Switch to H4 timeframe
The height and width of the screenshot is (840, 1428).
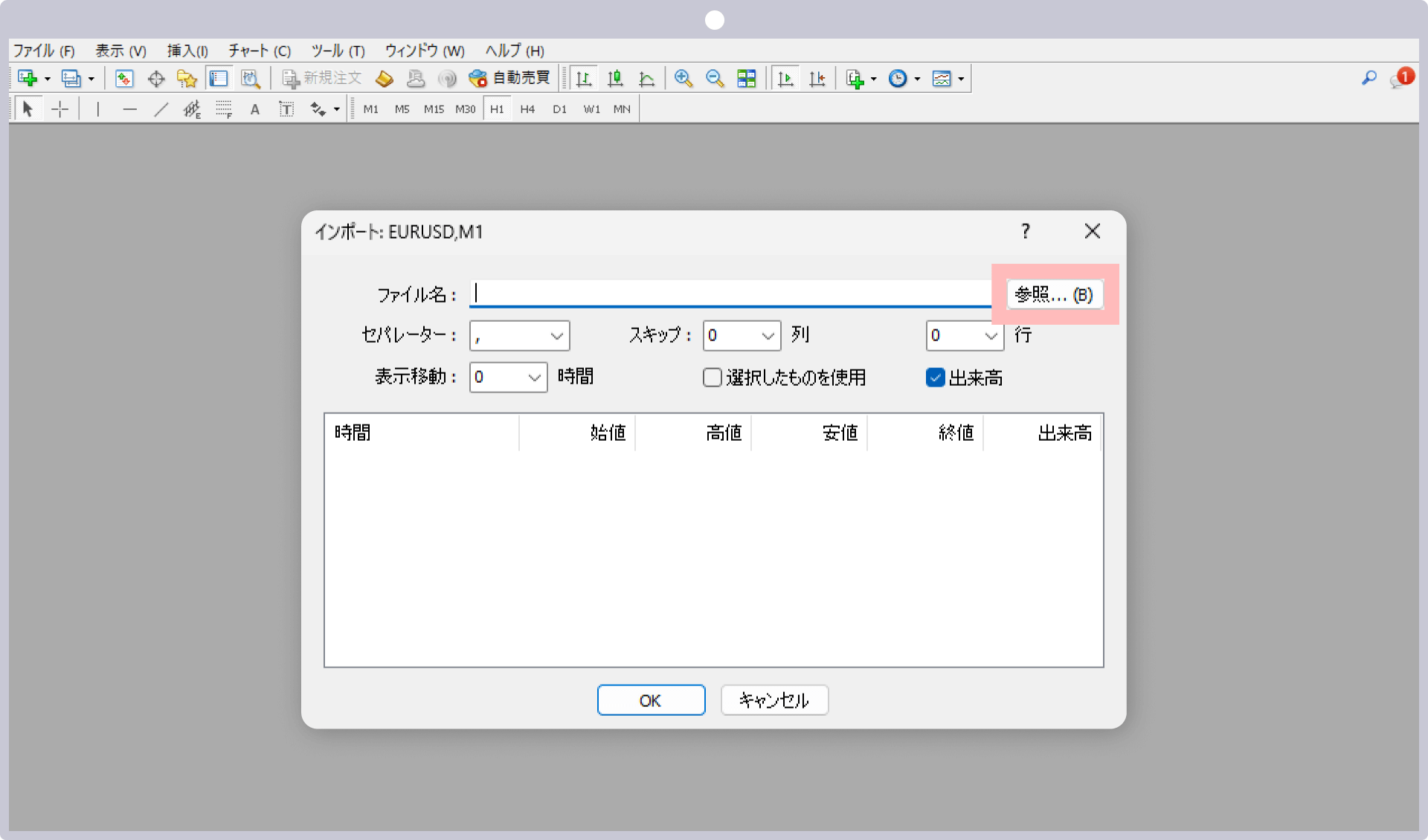pyautogui.click(x=527, y=109)
